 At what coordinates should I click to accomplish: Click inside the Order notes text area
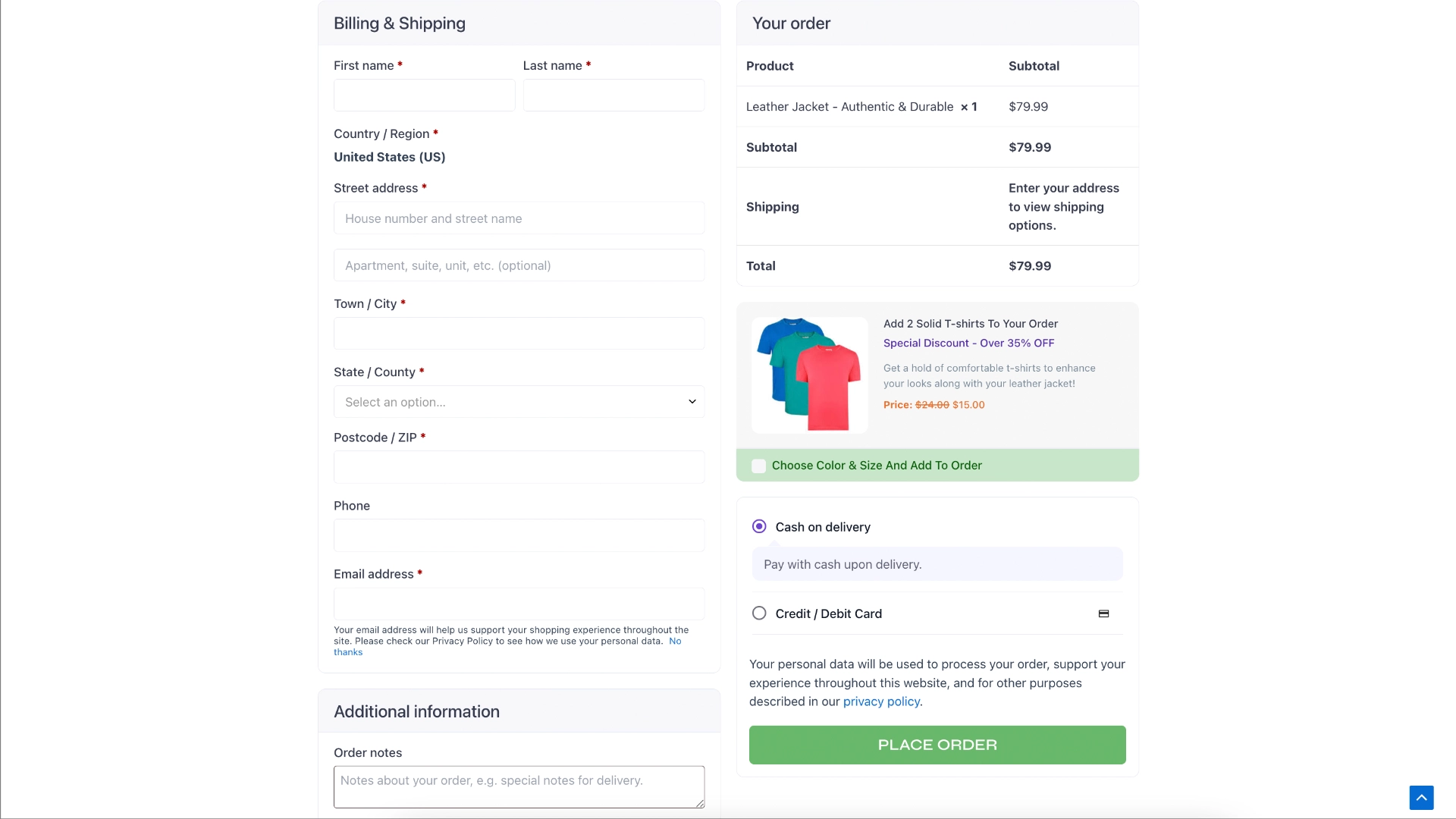pos(519,786)
